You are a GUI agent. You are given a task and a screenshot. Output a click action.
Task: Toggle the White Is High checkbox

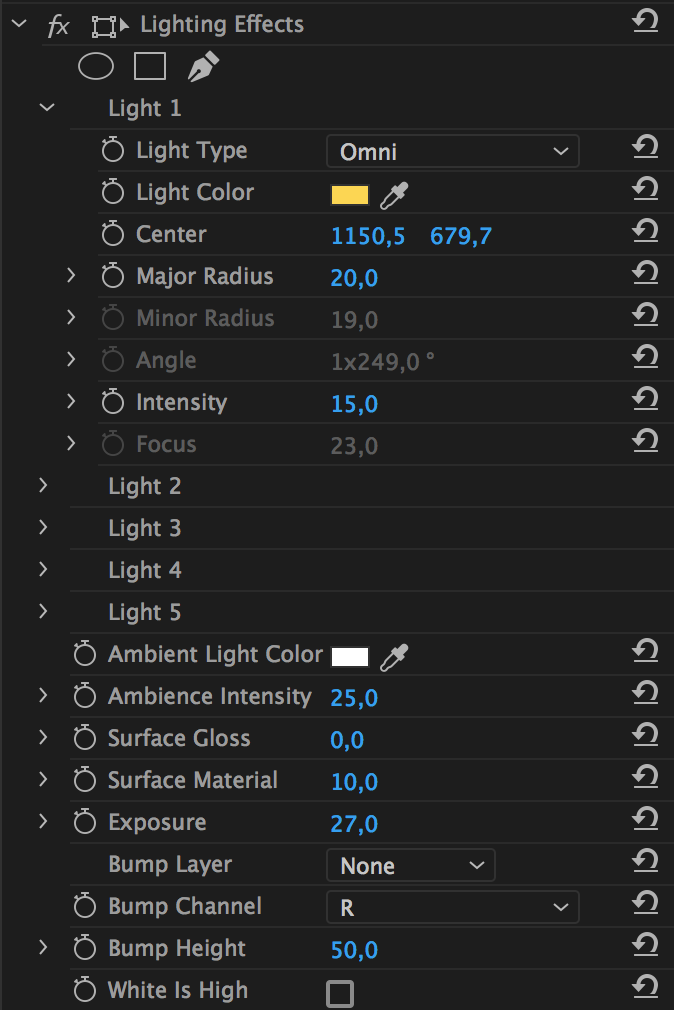tap(340, 993)
